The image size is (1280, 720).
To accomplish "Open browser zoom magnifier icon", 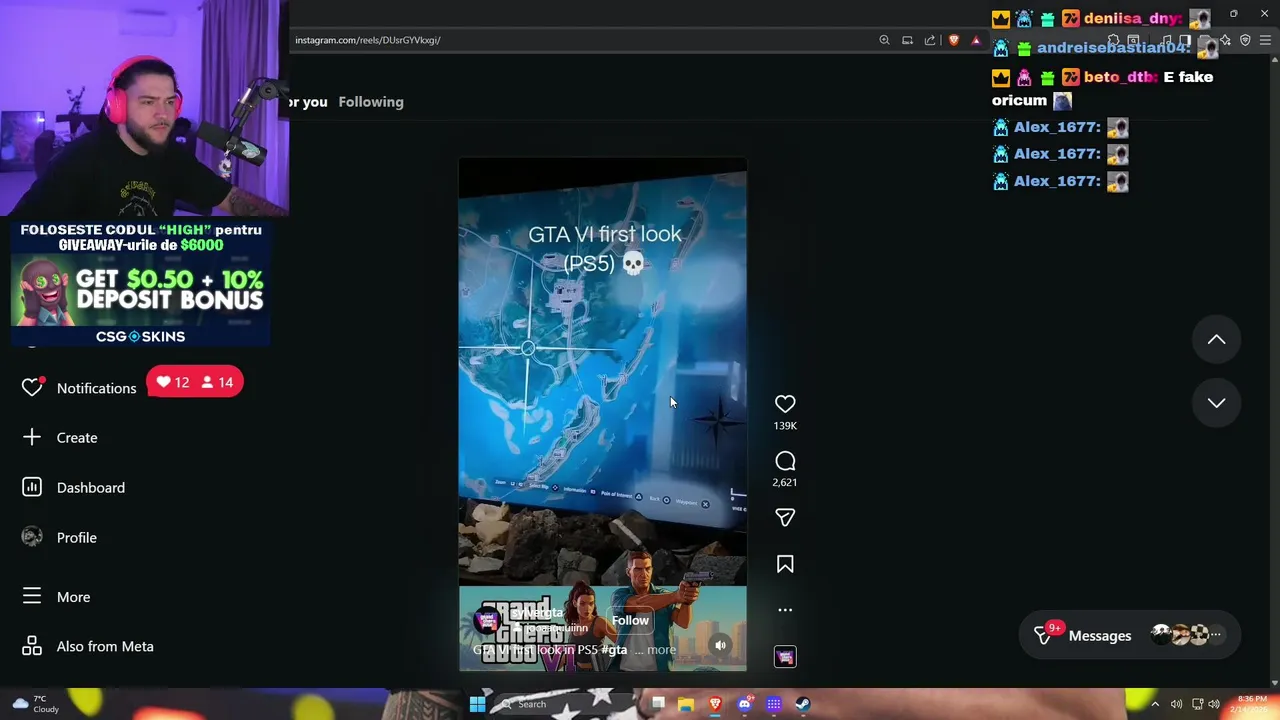I will click(884, 40).
